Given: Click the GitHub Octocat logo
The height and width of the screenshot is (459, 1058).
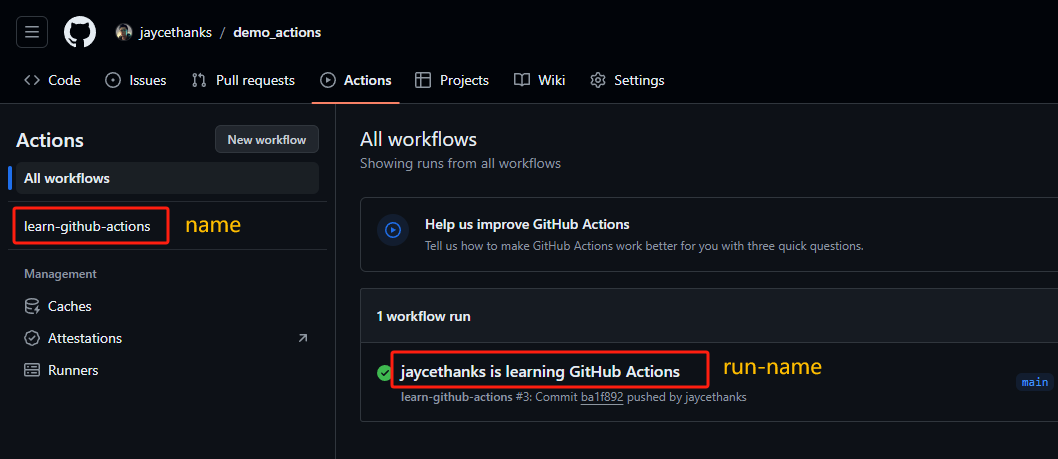Looking at the screenshot, I should click(80, 32).
